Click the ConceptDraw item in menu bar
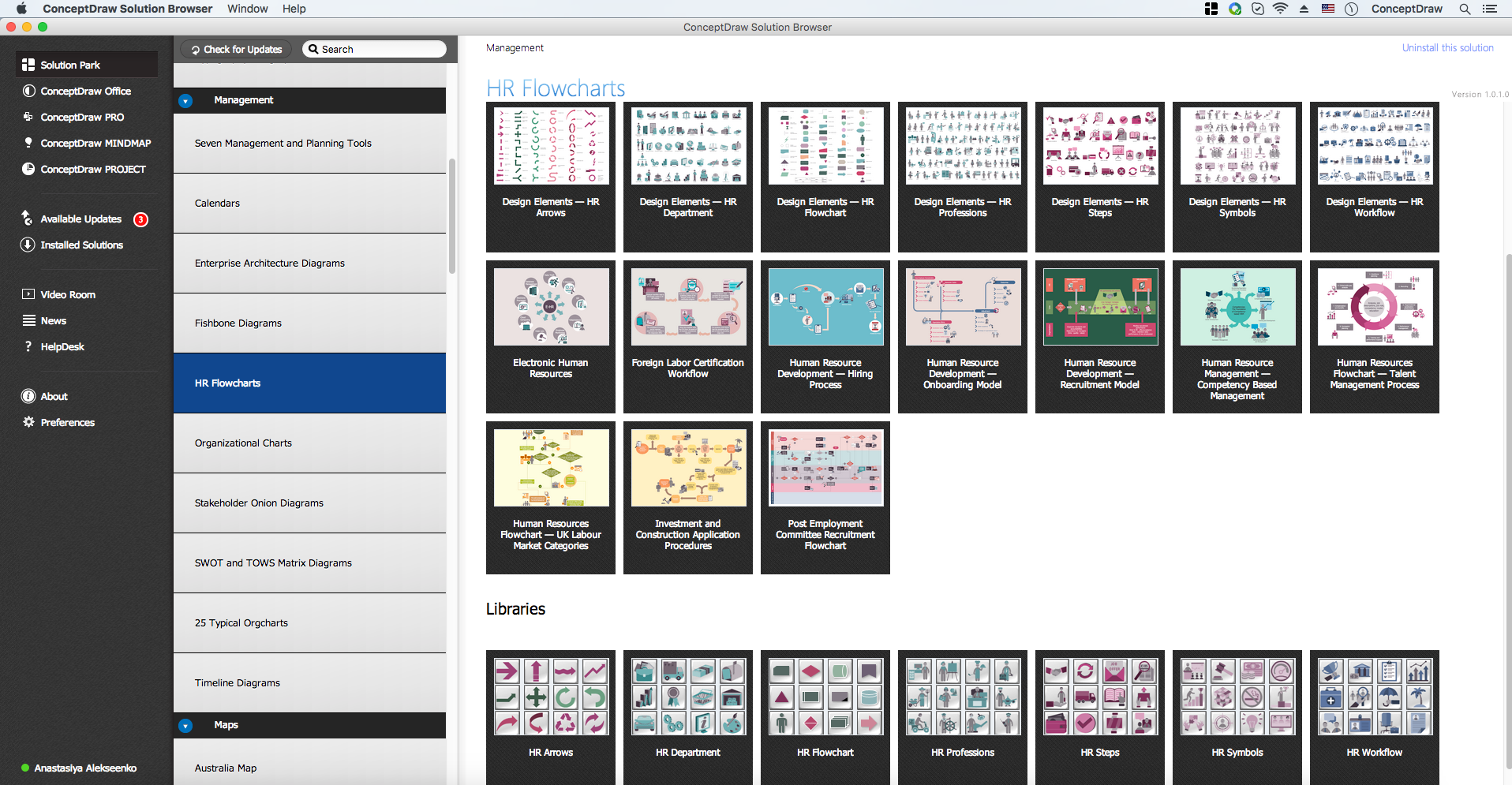 [1406, 9]
